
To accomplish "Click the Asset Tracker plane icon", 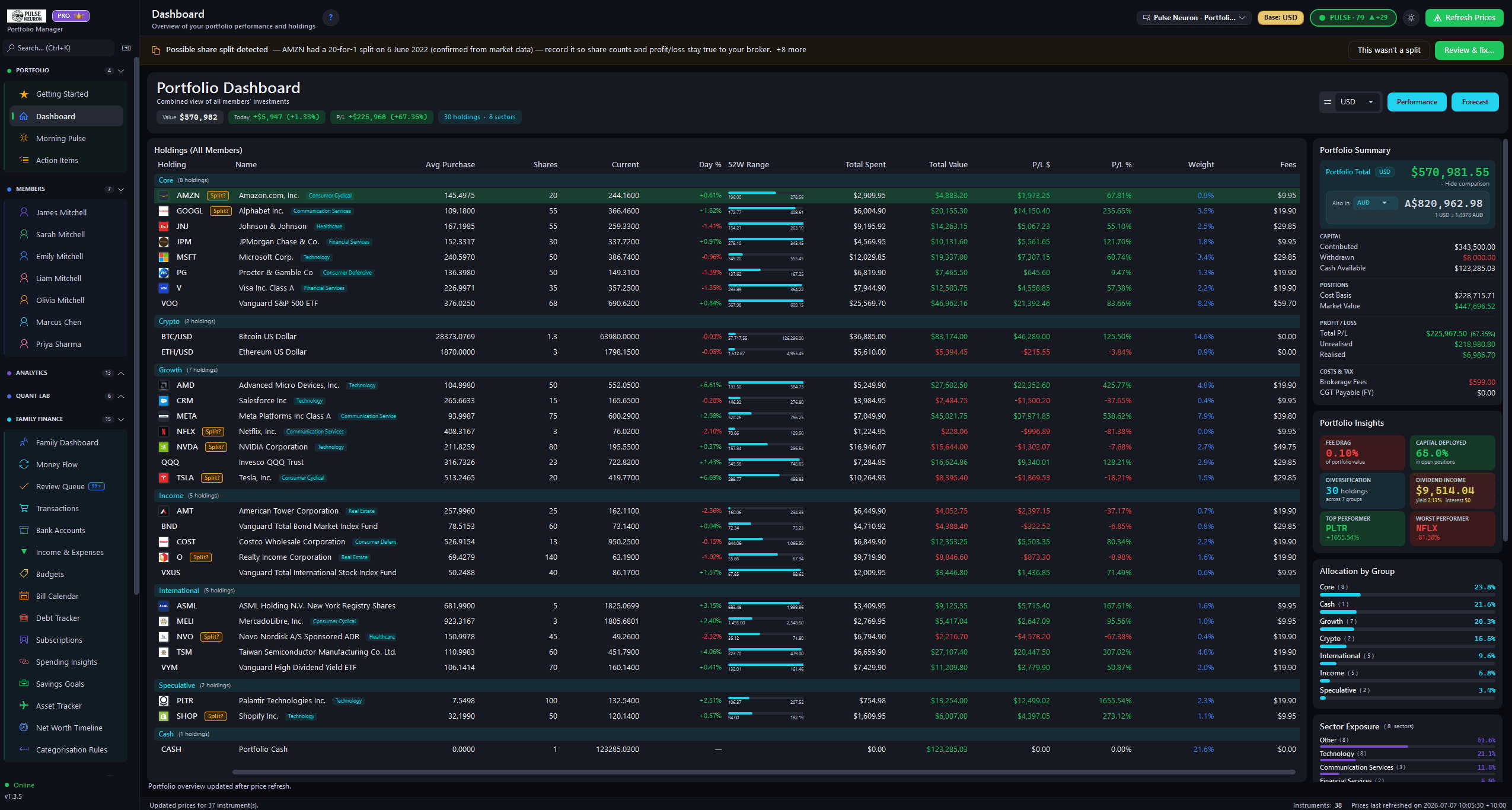I will pos(24,706).
